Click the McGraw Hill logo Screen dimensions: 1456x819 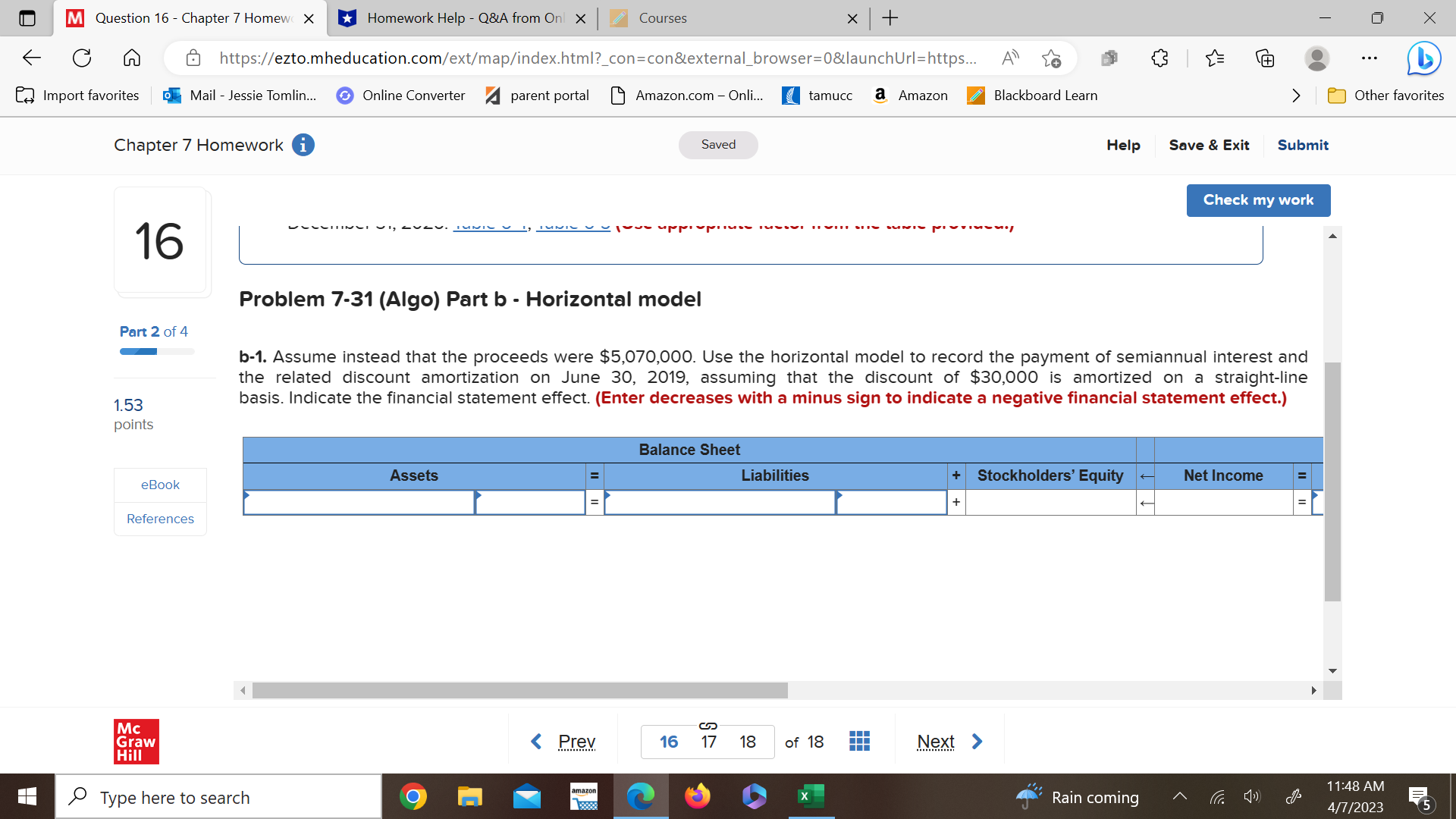tap(136, 741)
